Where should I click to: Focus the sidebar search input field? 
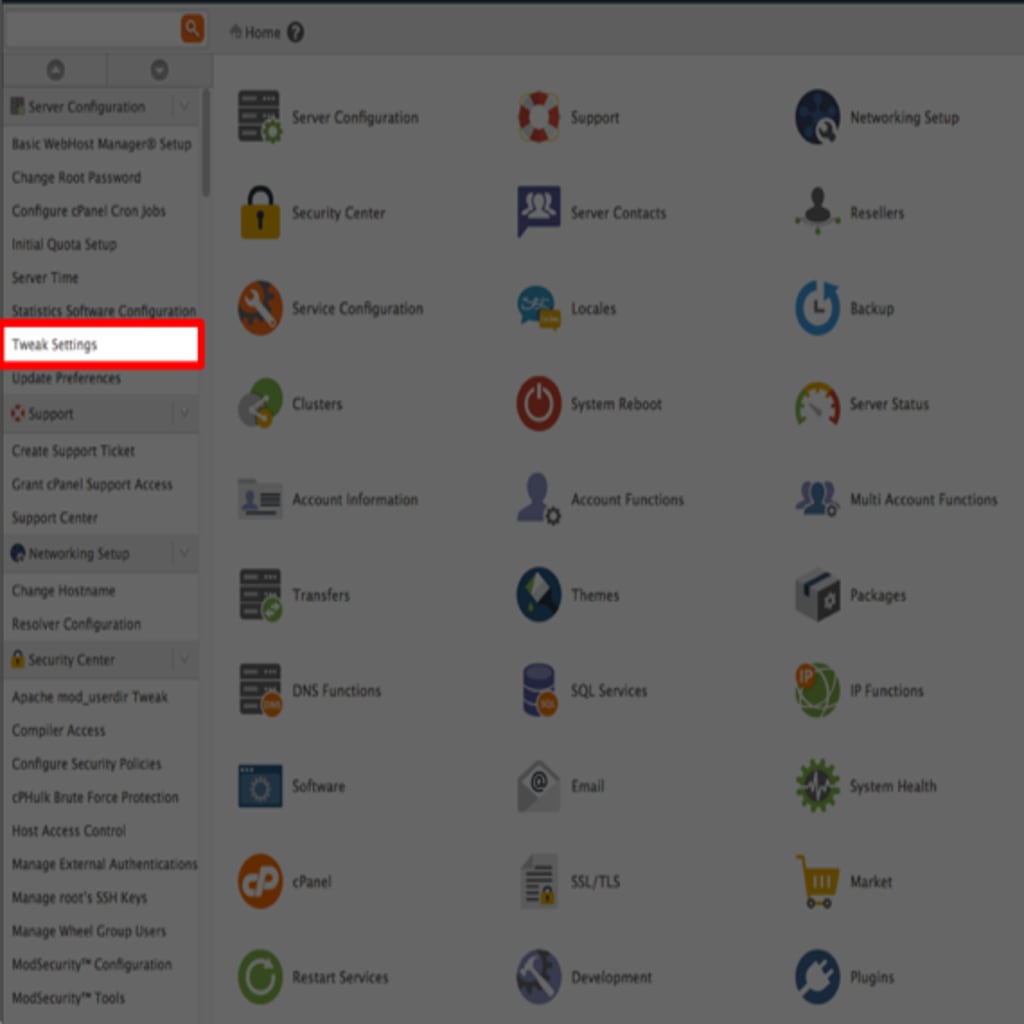click(93, 28)
